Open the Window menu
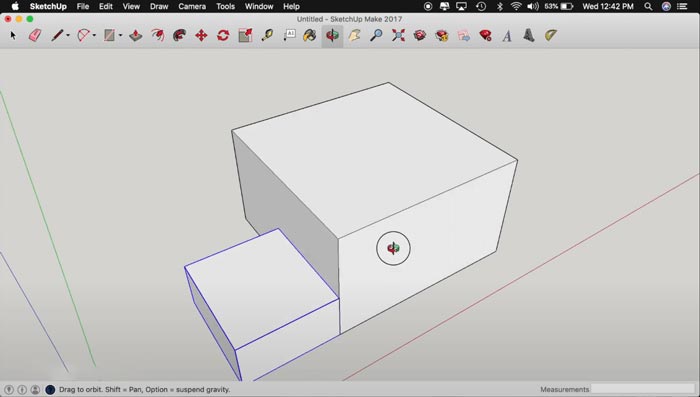 click(x=259, y=6)
